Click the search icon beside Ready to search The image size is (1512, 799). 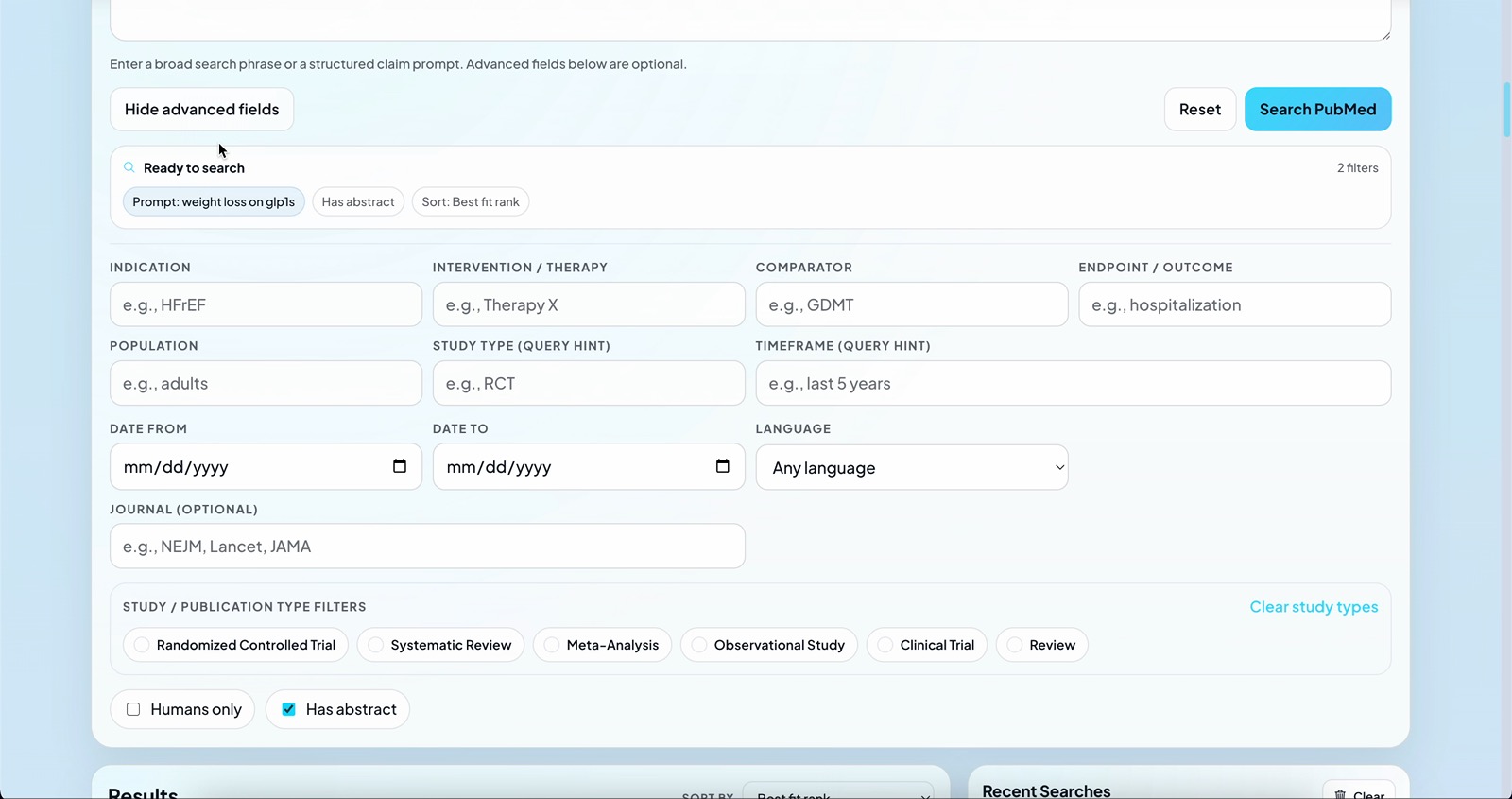click(x=129, y=167)
